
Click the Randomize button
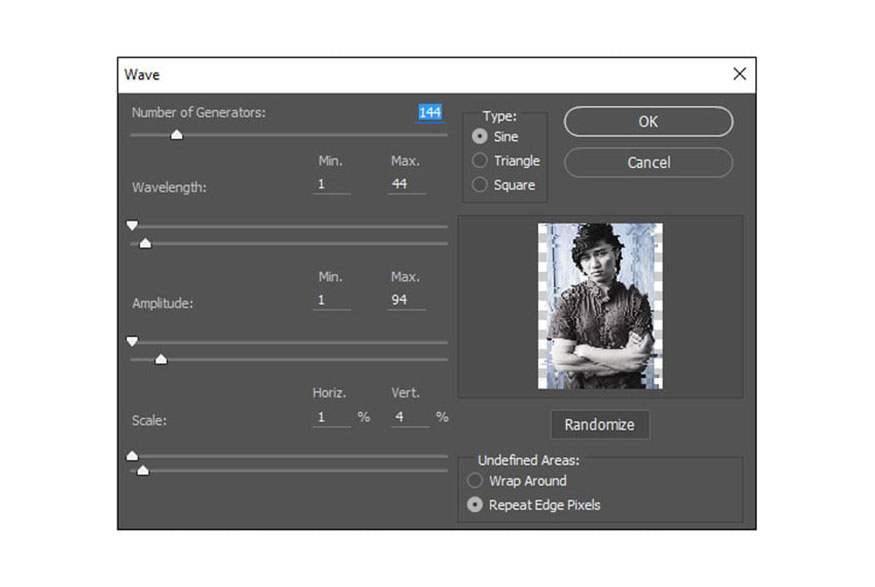point(600,425)
